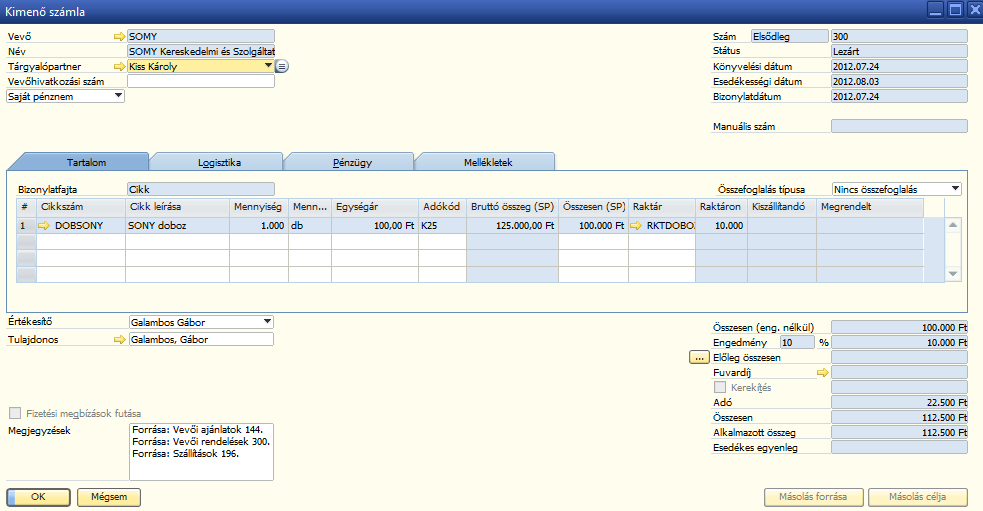Select the Bruttó összeg (SP) column header
Image resolution: width=983 pixels, height=511 pixels.
[x=512, y=207]
